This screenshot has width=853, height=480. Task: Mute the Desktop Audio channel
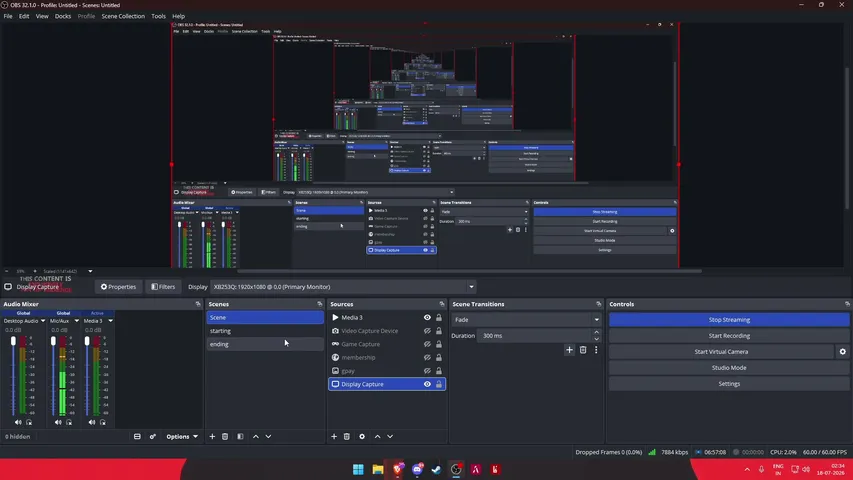click(18, 422)
